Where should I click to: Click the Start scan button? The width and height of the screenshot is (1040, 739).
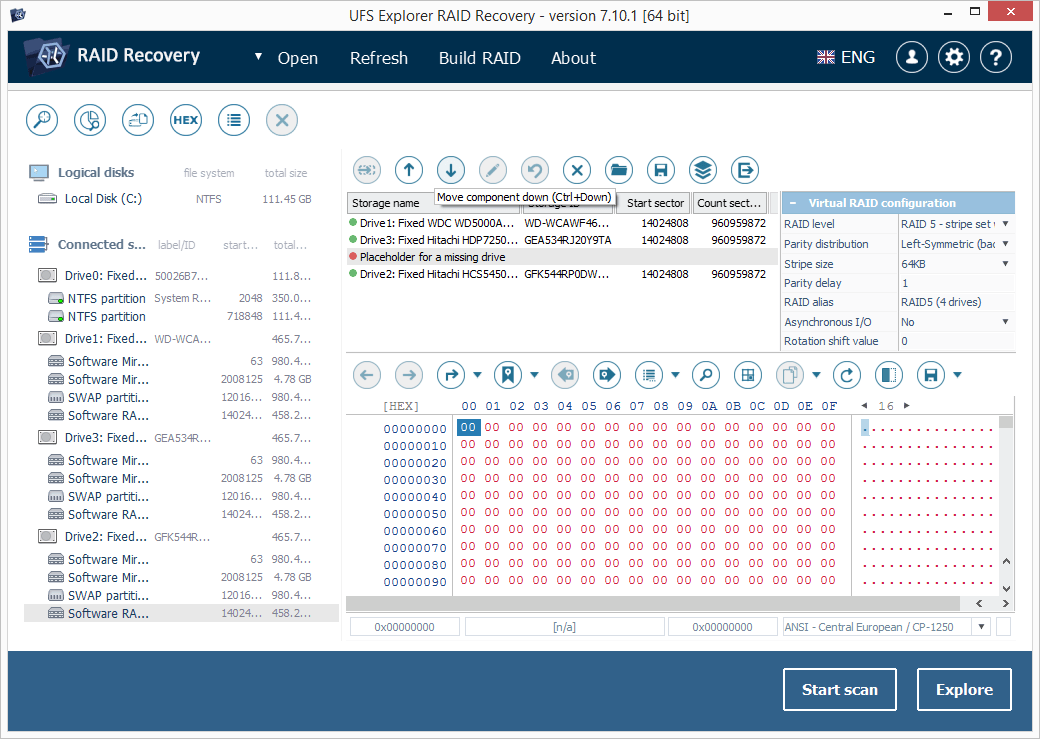coord(840,690)
